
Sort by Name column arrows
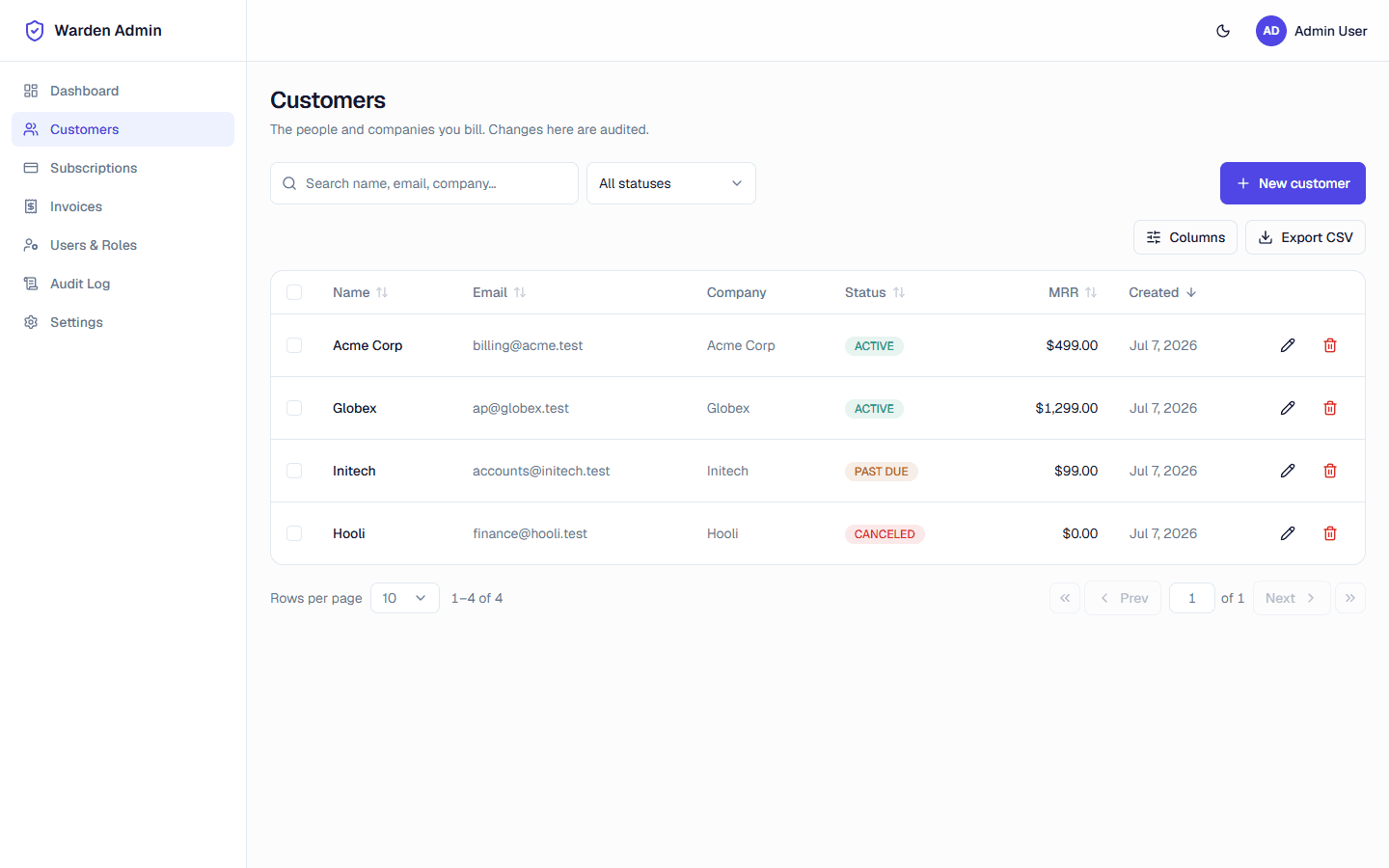pyautogui.click(x=382, y=292)
